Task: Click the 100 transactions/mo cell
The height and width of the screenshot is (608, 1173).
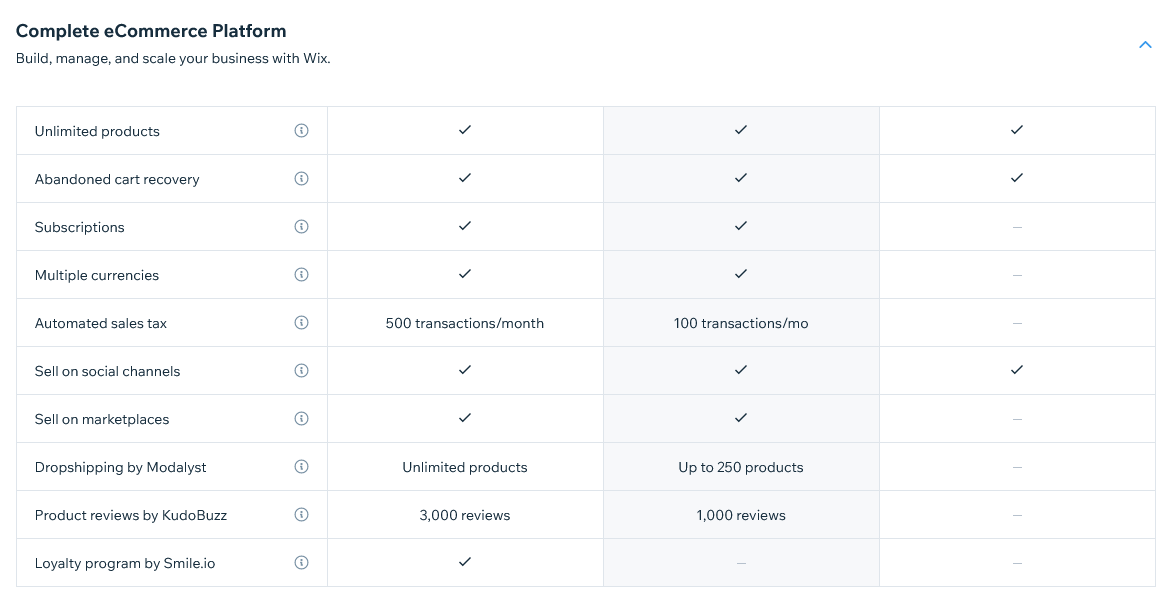Action: [741, 323]
